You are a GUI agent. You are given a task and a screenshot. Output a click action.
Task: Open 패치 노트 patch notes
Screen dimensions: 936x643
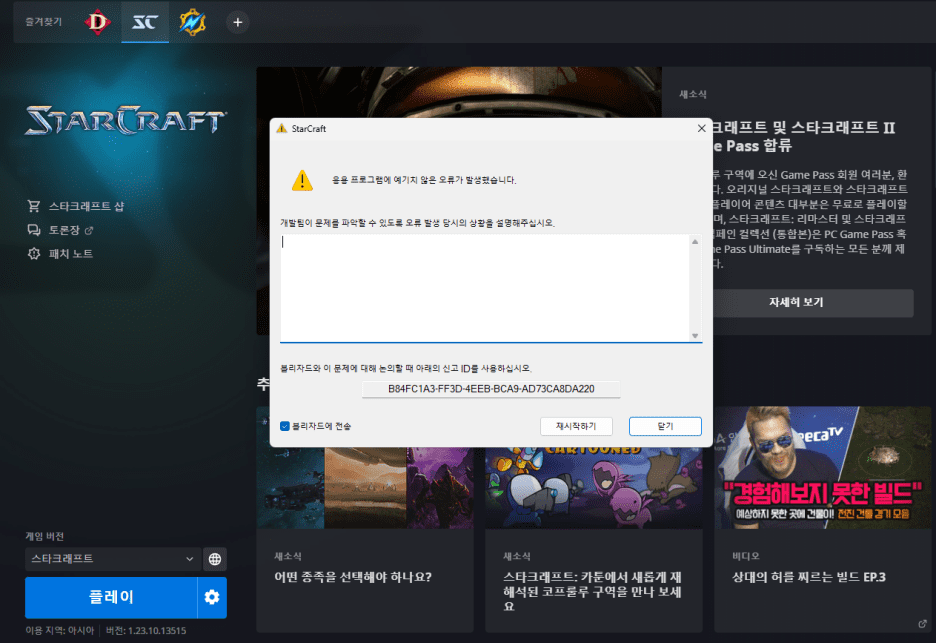[71, 254]
